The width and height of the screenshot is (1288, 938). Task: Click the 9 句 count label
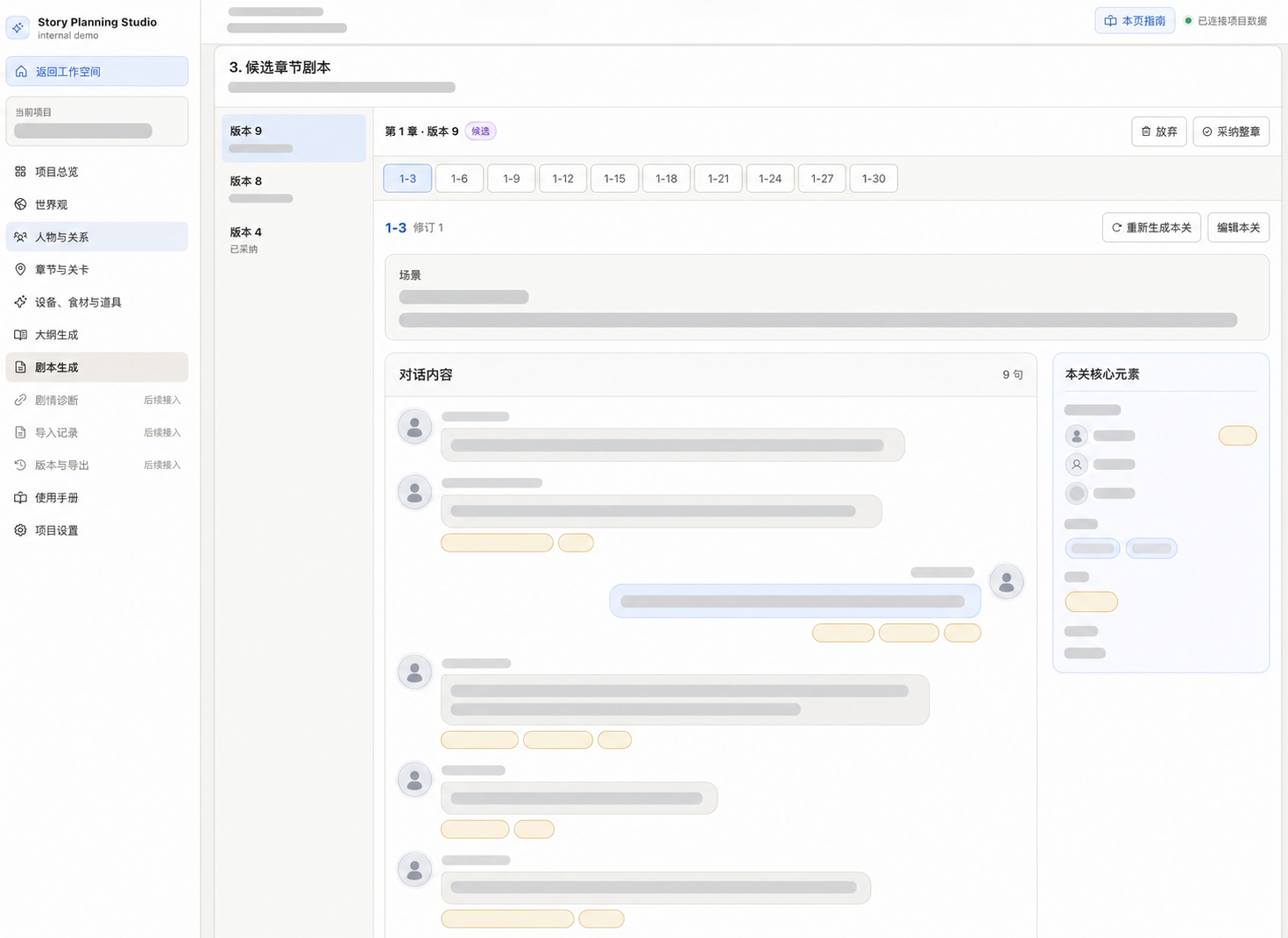coord(1012,374)
